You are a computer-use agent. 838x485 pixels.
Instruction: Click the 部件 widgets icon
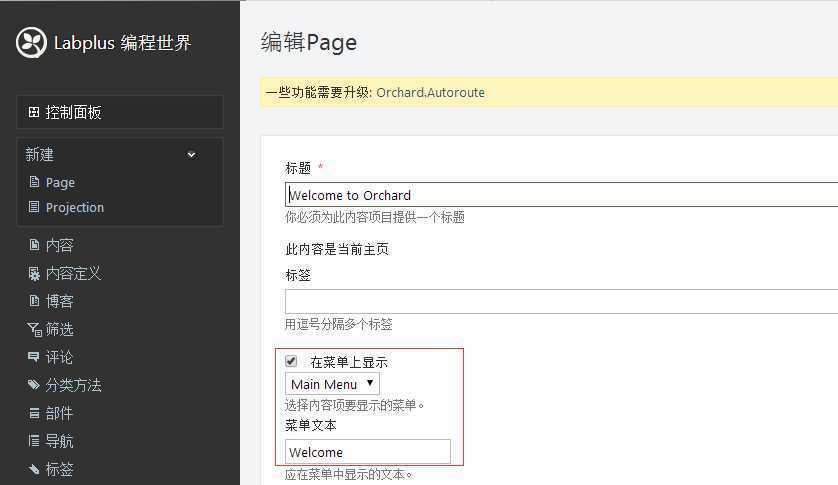point(34,413)
